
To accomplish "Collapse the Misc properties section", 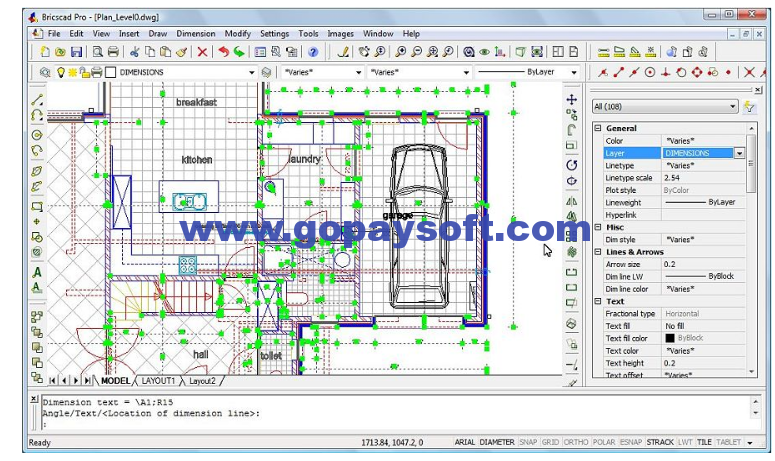I will [598, 227].
